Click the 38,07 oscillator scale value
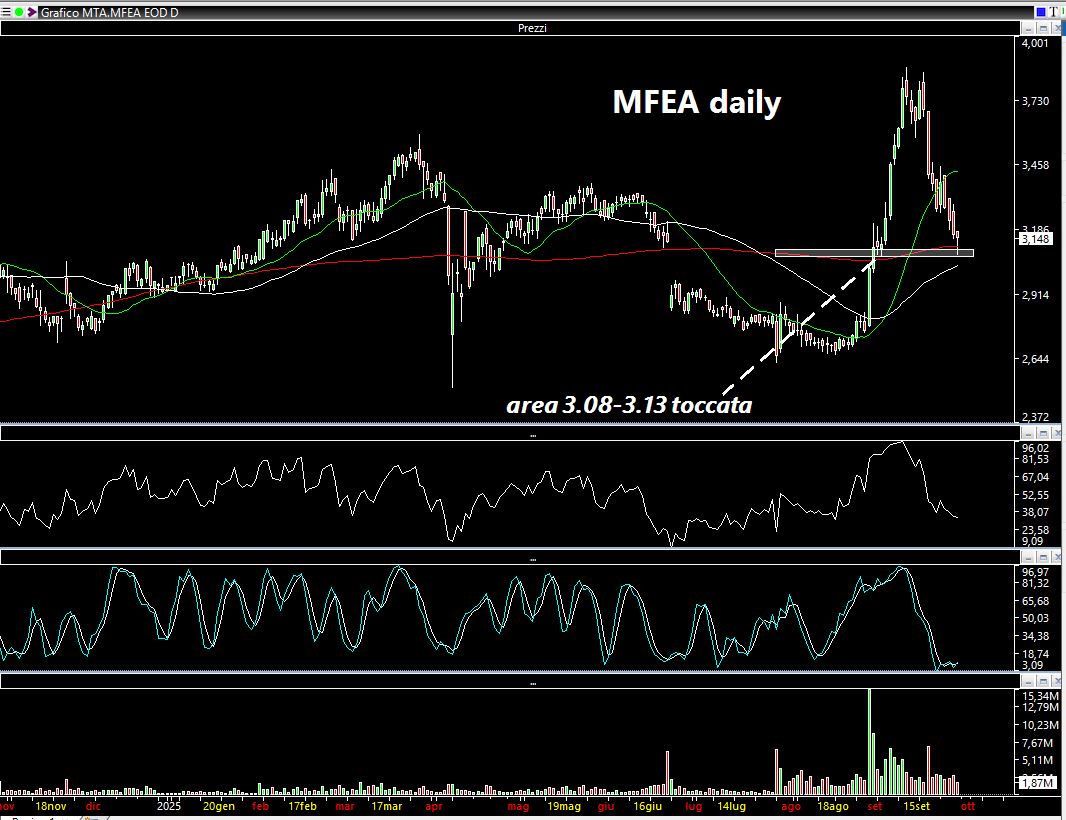 pos(1035,513)
